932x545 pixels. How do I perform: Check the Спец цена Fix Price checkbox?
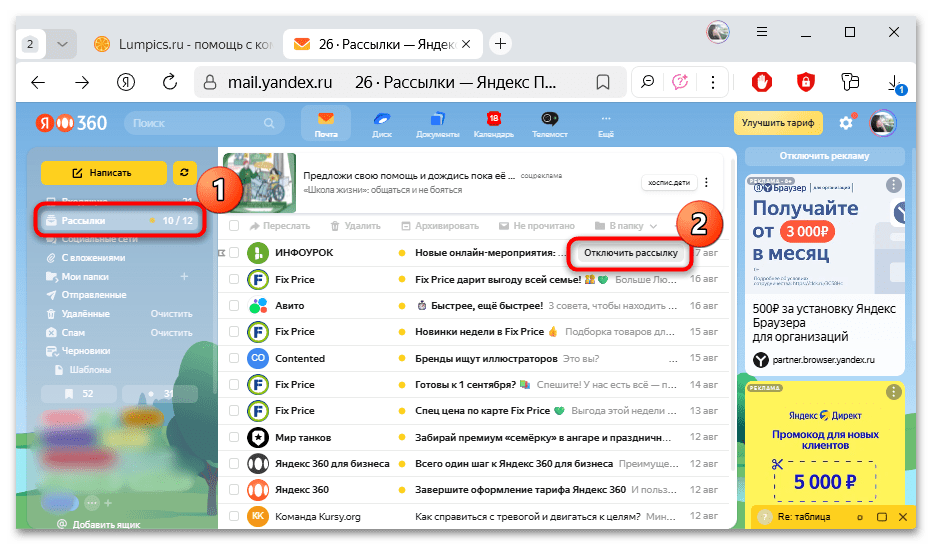(234, 411)
